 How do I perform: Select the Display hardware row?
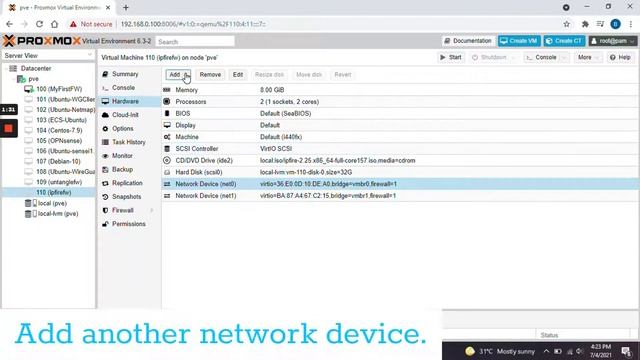(400, 125)
